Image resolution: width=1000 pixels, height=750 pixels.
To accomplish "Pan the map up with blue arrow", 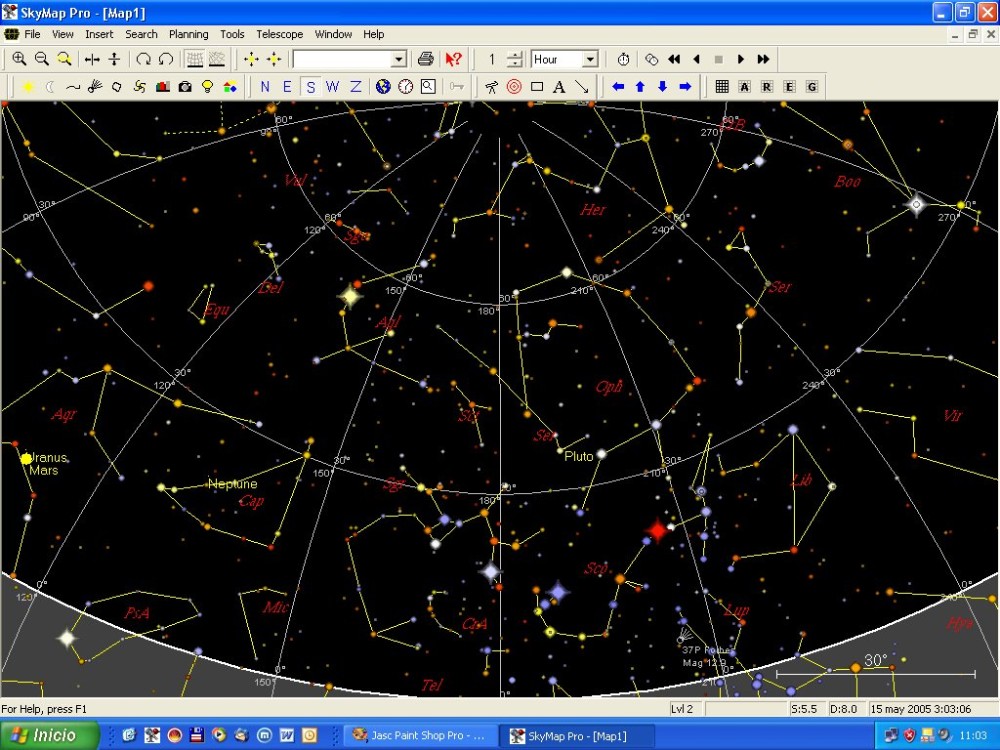I will click(x=640, y=87).
